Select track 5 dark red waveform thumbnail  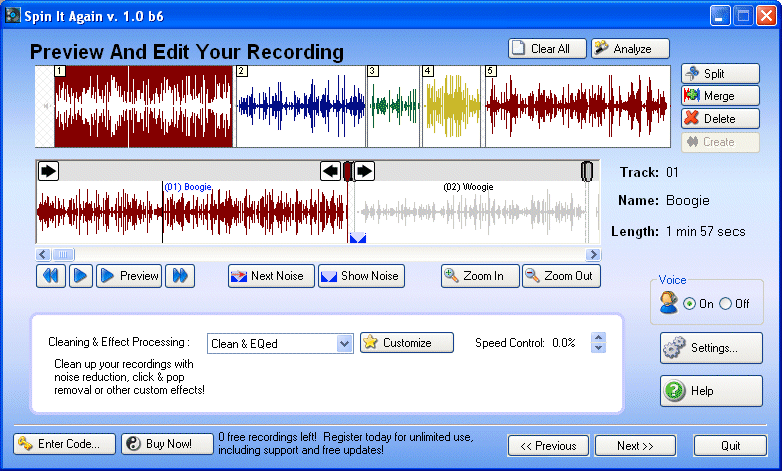tap(578, 106)
